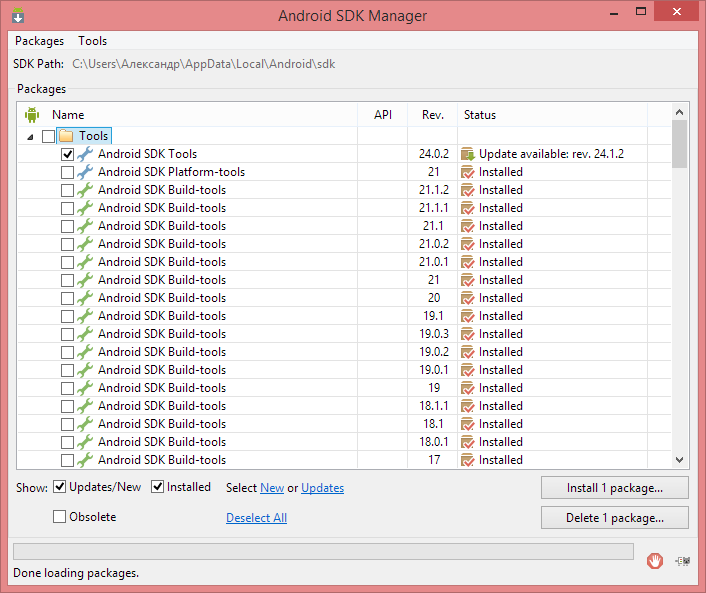Click green wrench icon for Build-tools 20
This screenshot has height=593, width=706.
point(85,298)
